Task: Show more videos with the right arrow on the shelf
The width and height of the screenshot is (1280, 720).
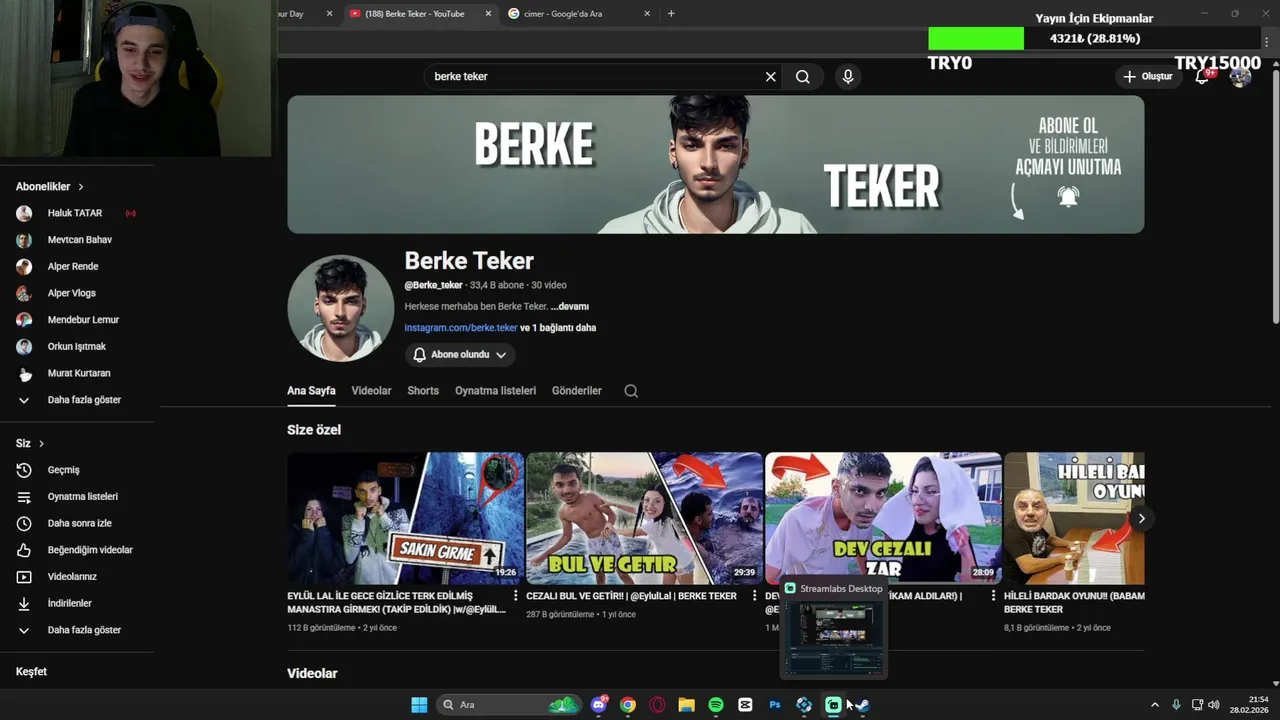Action: click(1141, 518)
